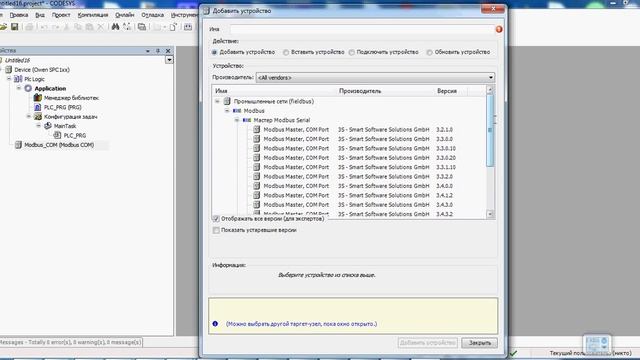Select the add device radio button
Screen dimensions: 640x360
[x=214, y=52]
